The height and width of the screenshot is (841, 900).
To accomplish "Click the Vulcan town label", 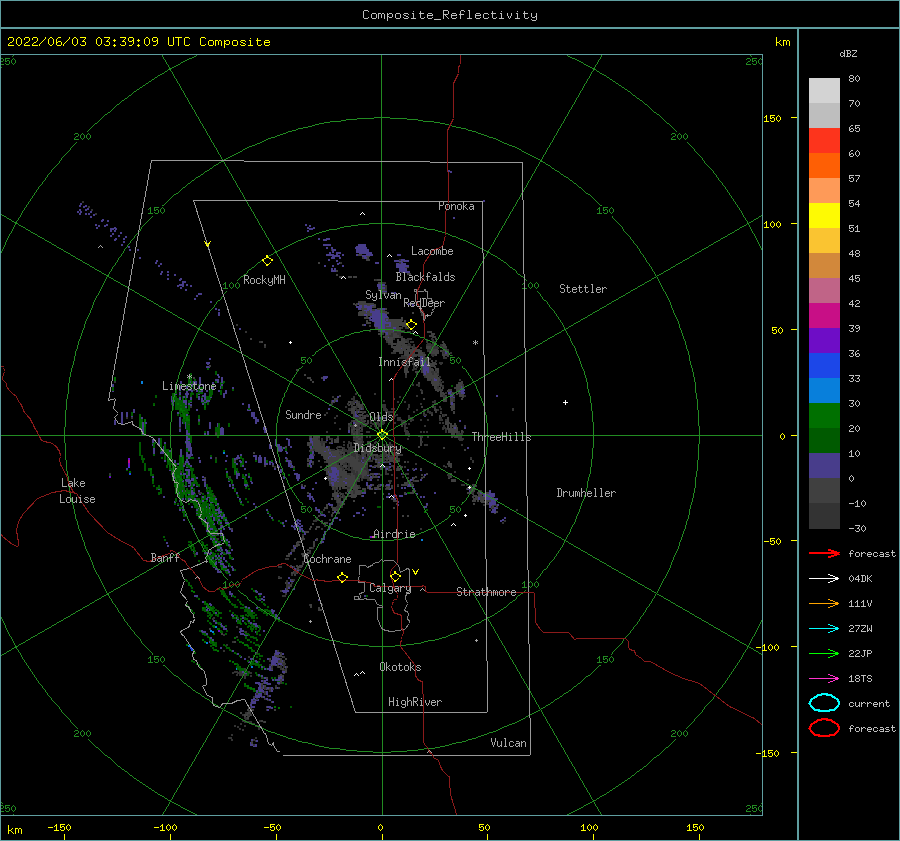I will 509,743.
